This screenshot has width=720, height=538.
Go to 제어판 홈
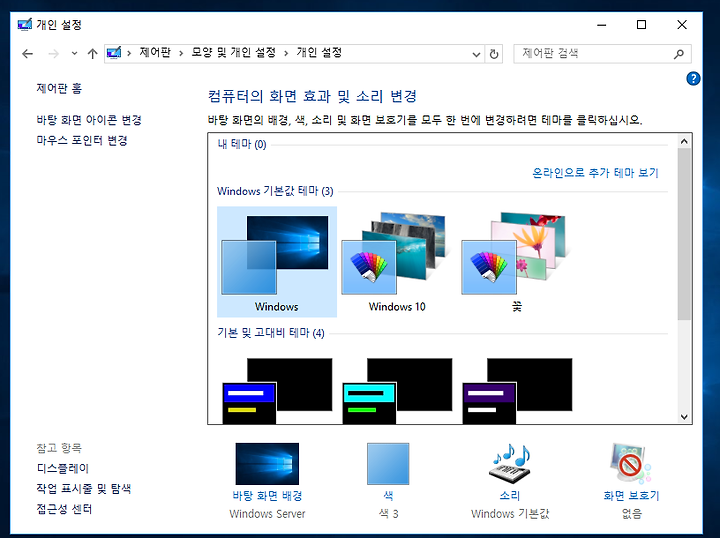tap(59, 88)
